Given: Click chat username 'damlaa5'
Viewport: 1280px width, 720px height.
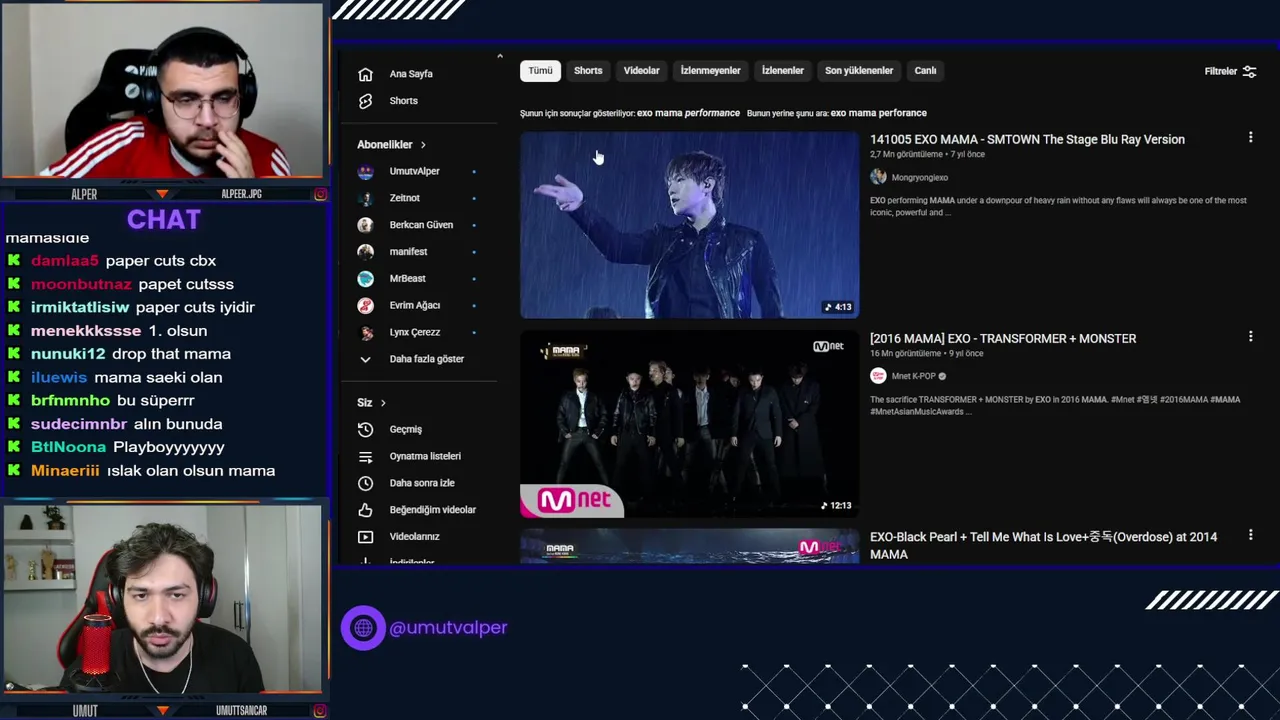Looking at the screenshot, I should [x=65, y=261].
